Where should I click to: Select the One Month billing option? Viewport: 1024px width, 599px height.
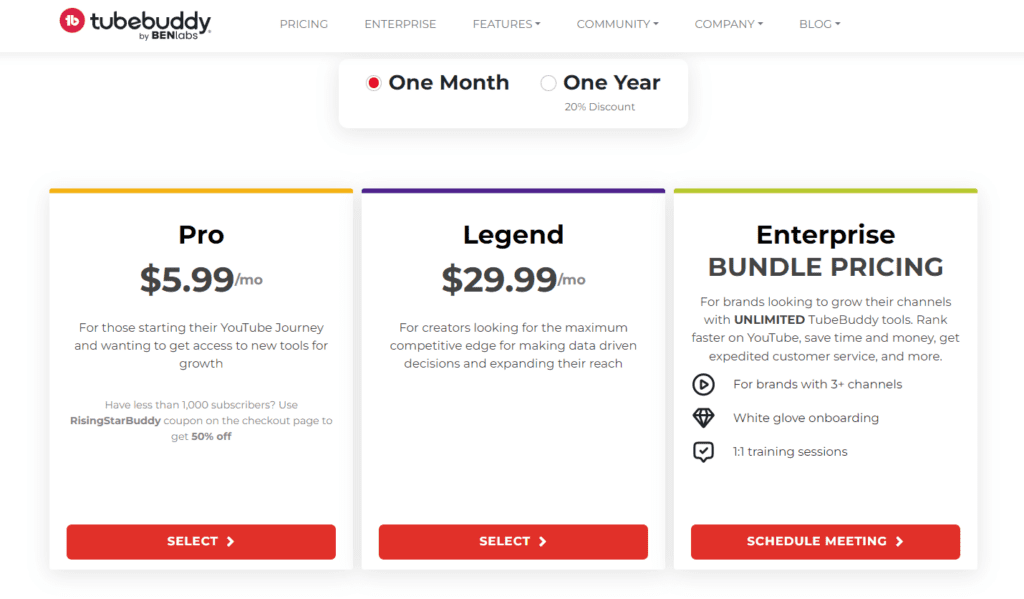point(374,83)
